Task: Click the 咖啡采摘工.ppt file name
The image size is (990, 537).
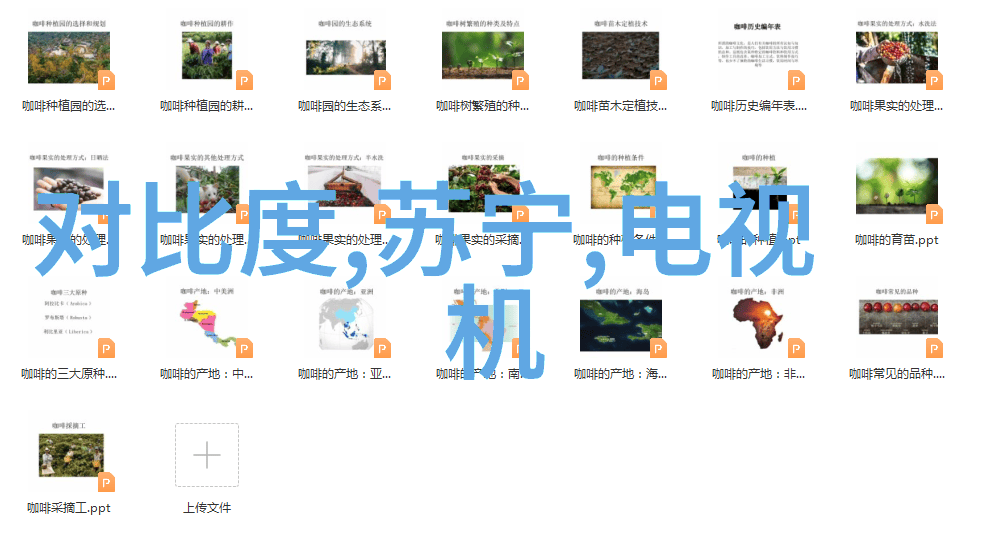Action: (x=68, y=508)
